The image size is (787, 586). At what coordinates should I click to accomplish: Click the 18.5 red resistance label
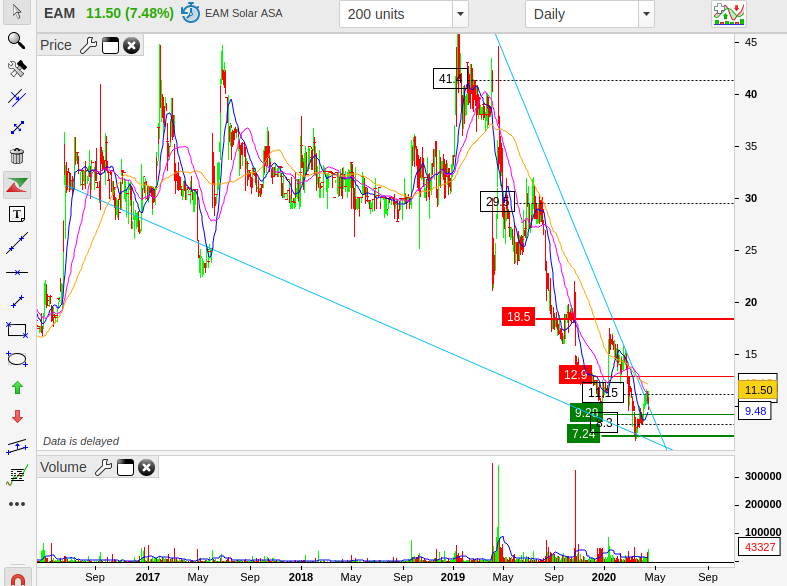point(518,317)
